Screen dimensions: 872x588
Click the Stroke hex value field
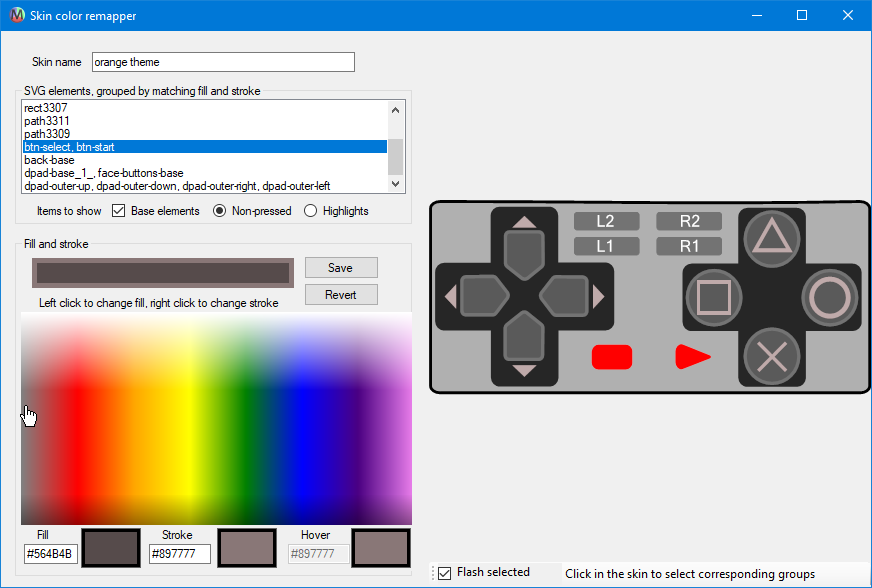[180, 554]
